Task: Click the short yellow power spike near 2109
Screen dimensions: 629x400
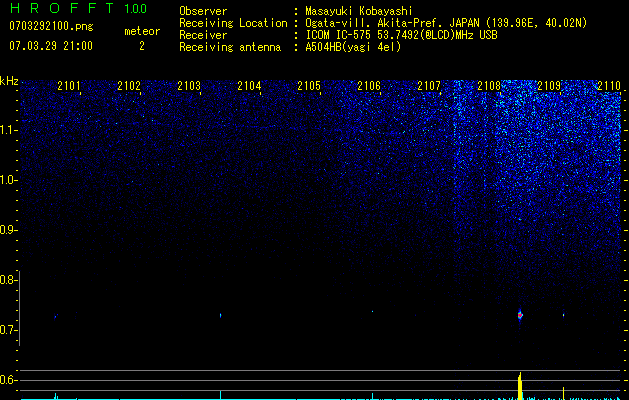Action: [564, 393]
